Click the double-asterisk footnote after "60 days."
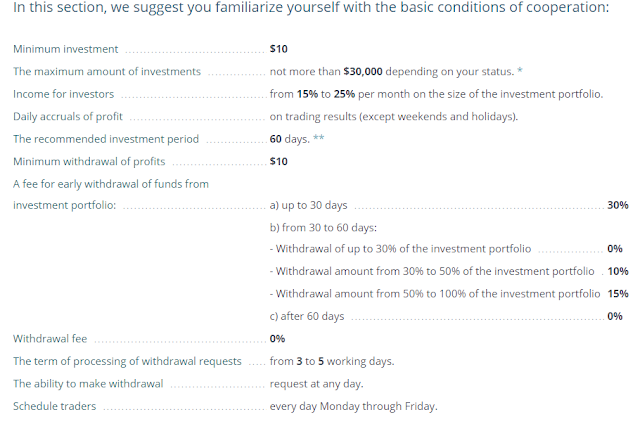Image resolution: width=640 pixels, height=424 pixels. (x=319, y=138)
